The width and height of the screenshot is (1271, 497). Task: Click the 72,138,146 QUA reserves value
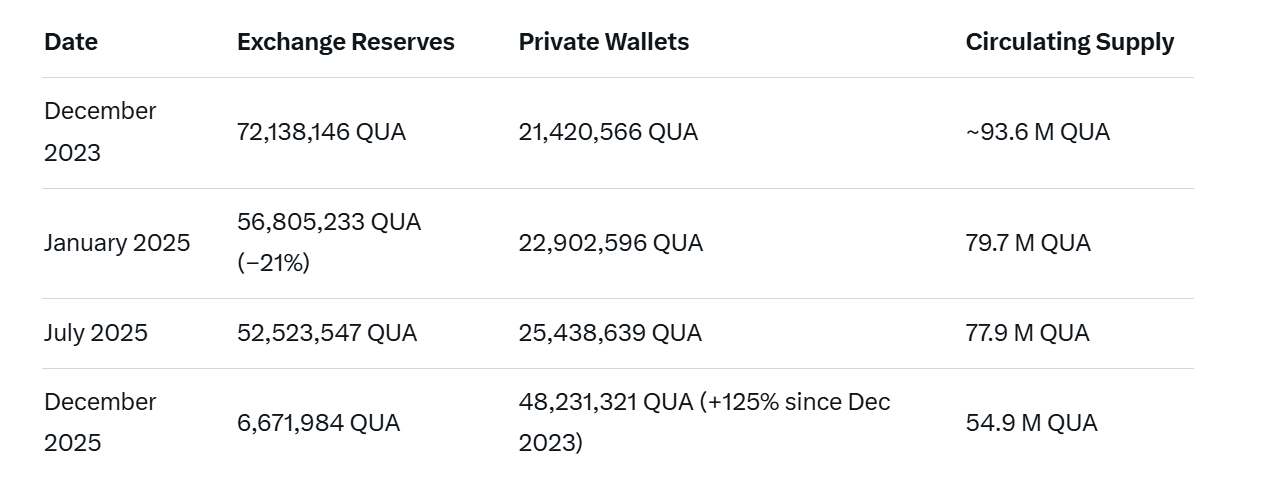point(321,132)
